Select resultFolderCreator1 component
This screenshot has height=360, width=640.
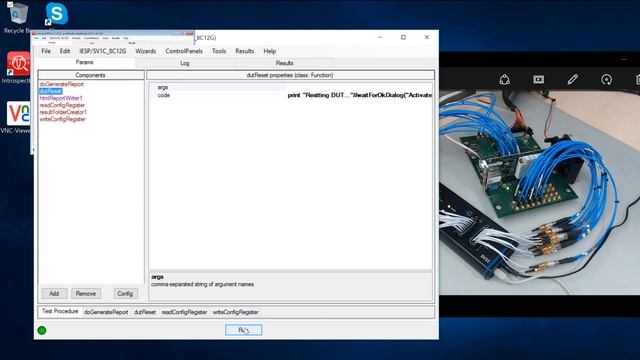(x=63, y=112)
